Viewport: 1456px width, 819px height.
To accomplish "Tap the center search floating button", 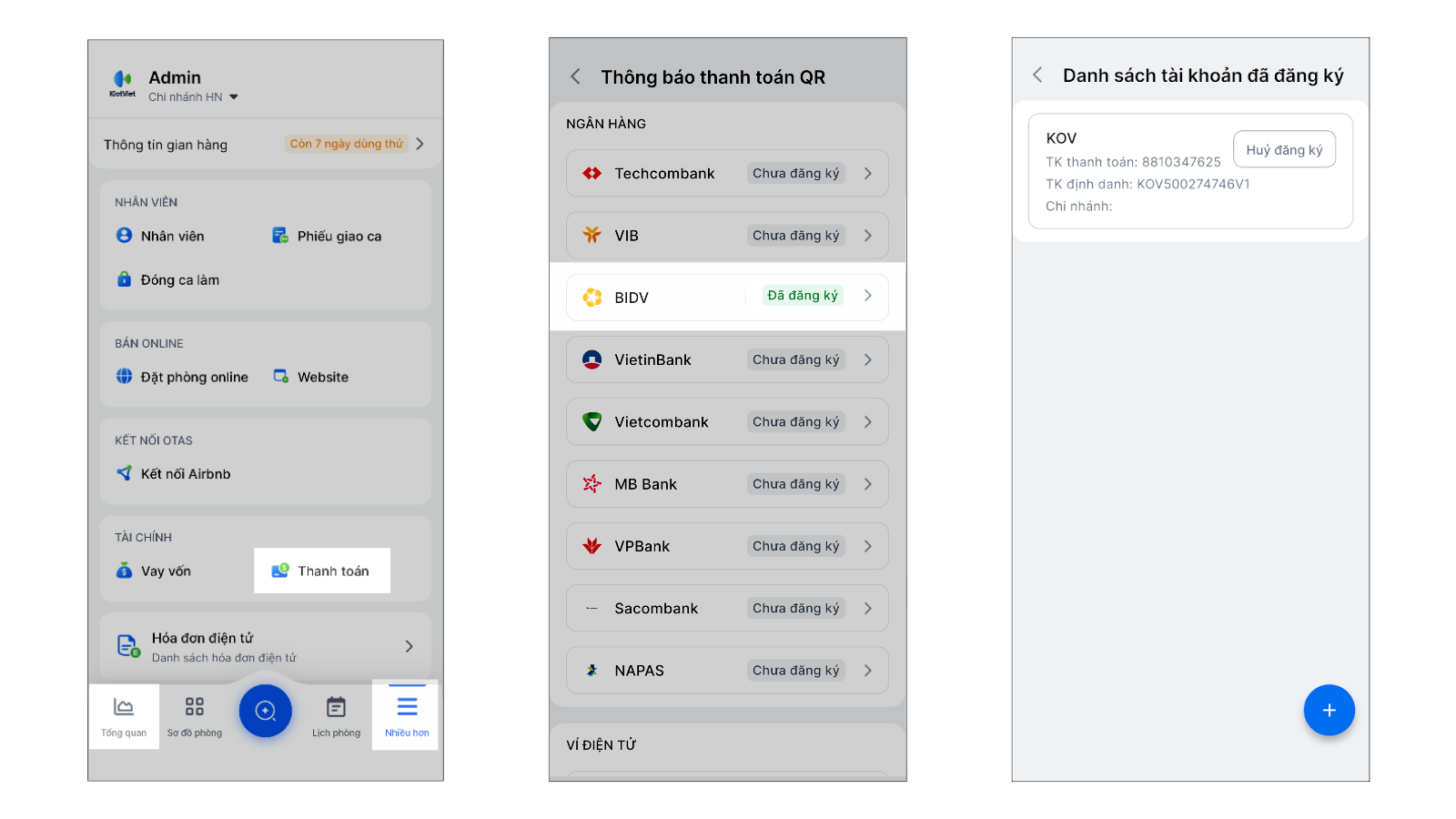I will [x=265, y=711].
